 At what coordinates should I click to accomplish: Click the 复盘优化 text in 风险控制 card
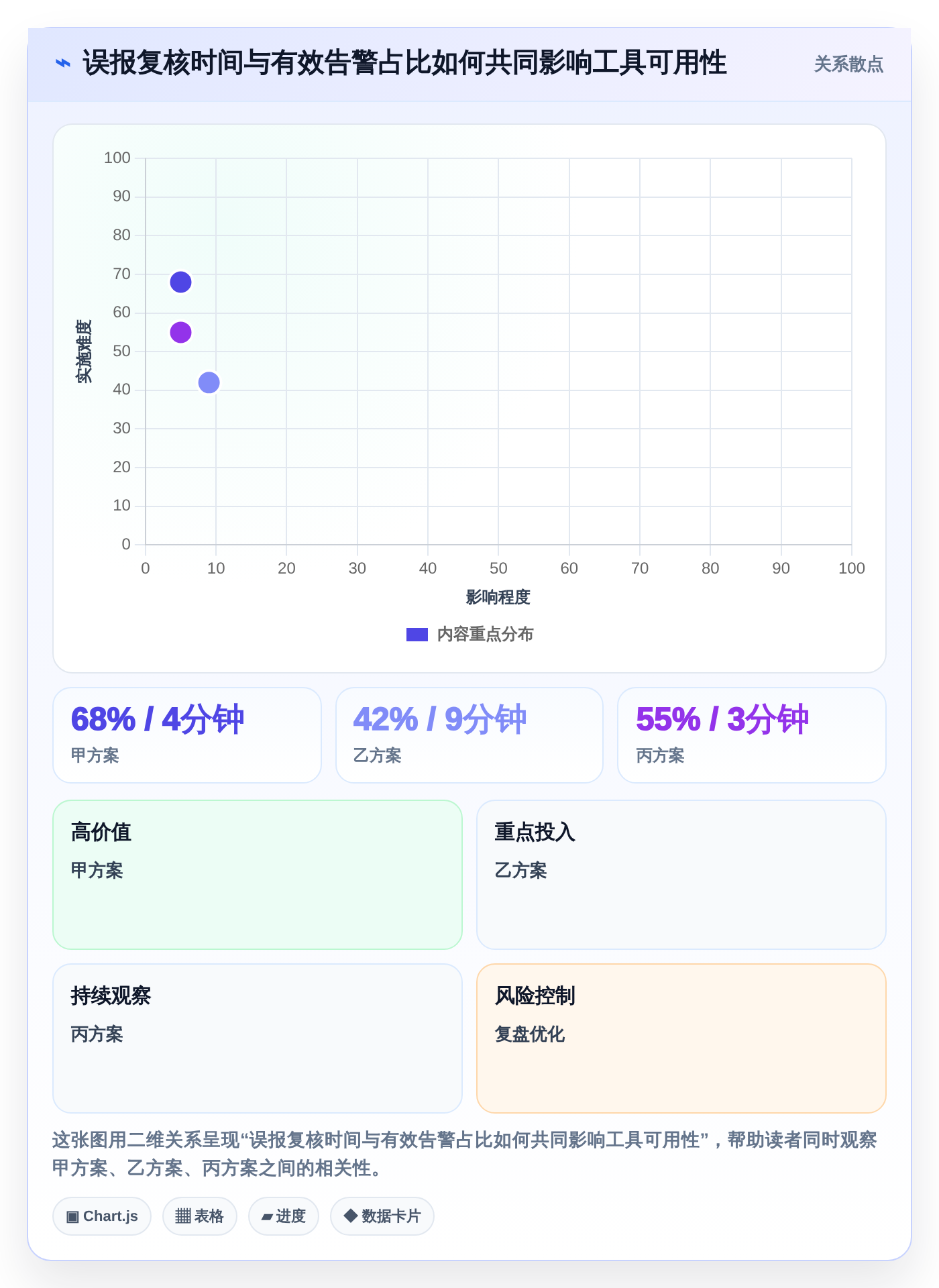[530, 1034]
